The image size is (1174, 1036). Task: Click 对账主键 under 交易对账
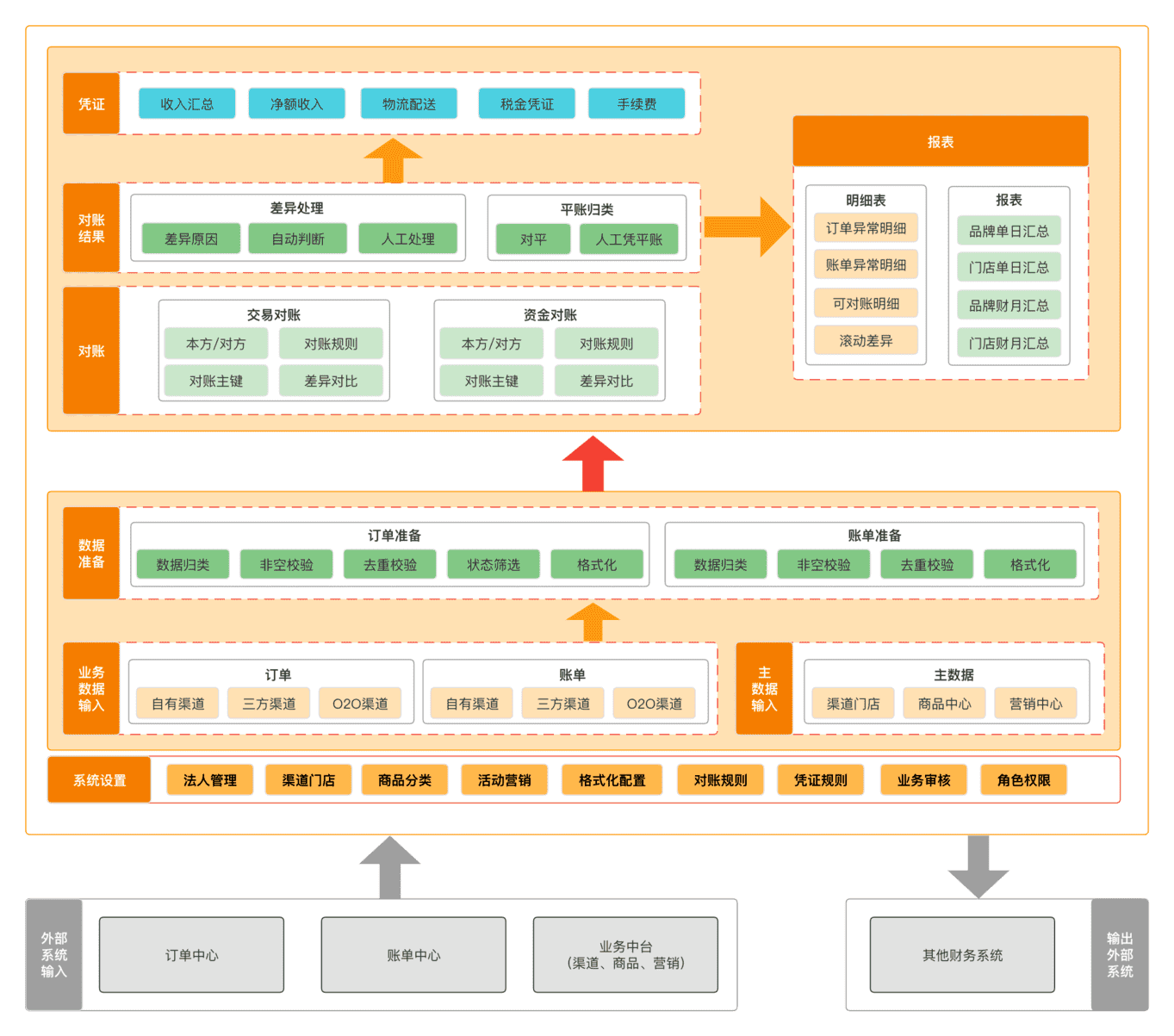216,381
